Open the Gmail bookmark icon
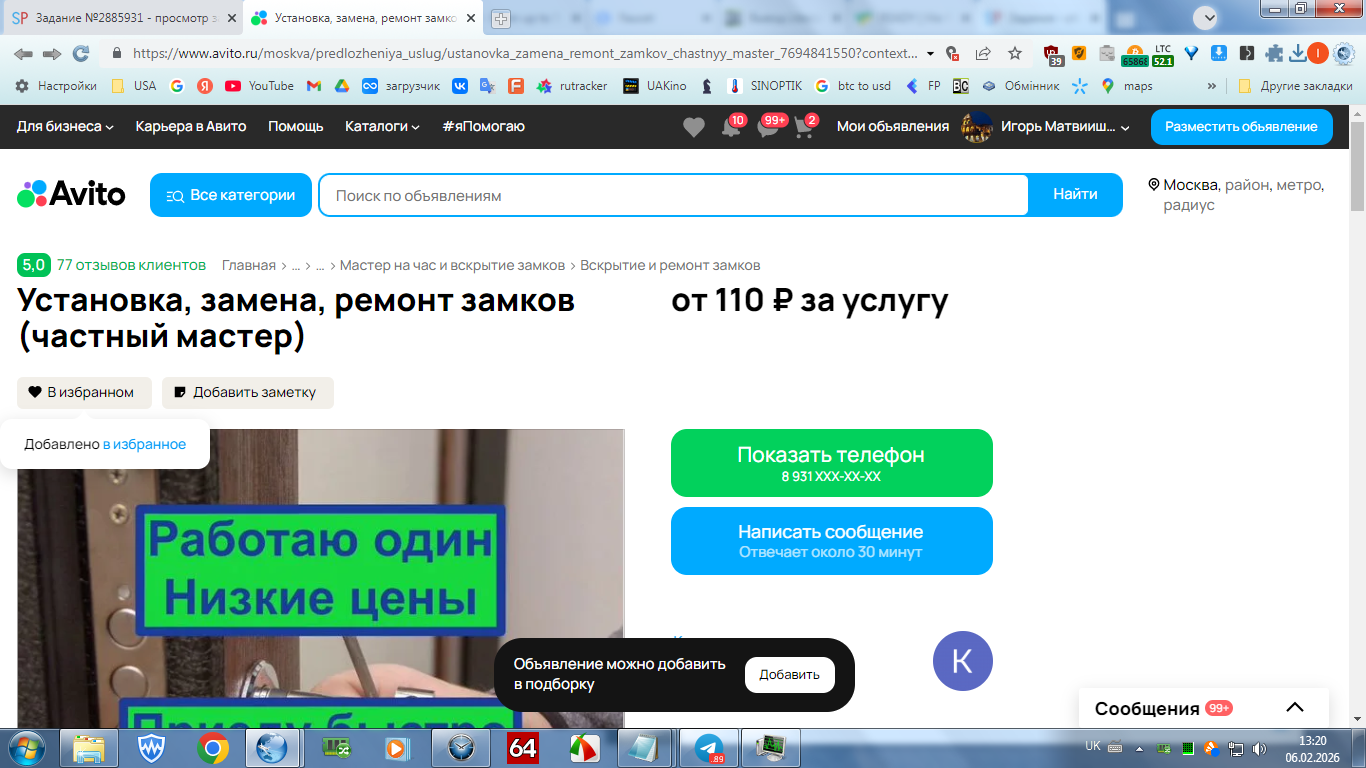1366x768 pixels. 313,86
